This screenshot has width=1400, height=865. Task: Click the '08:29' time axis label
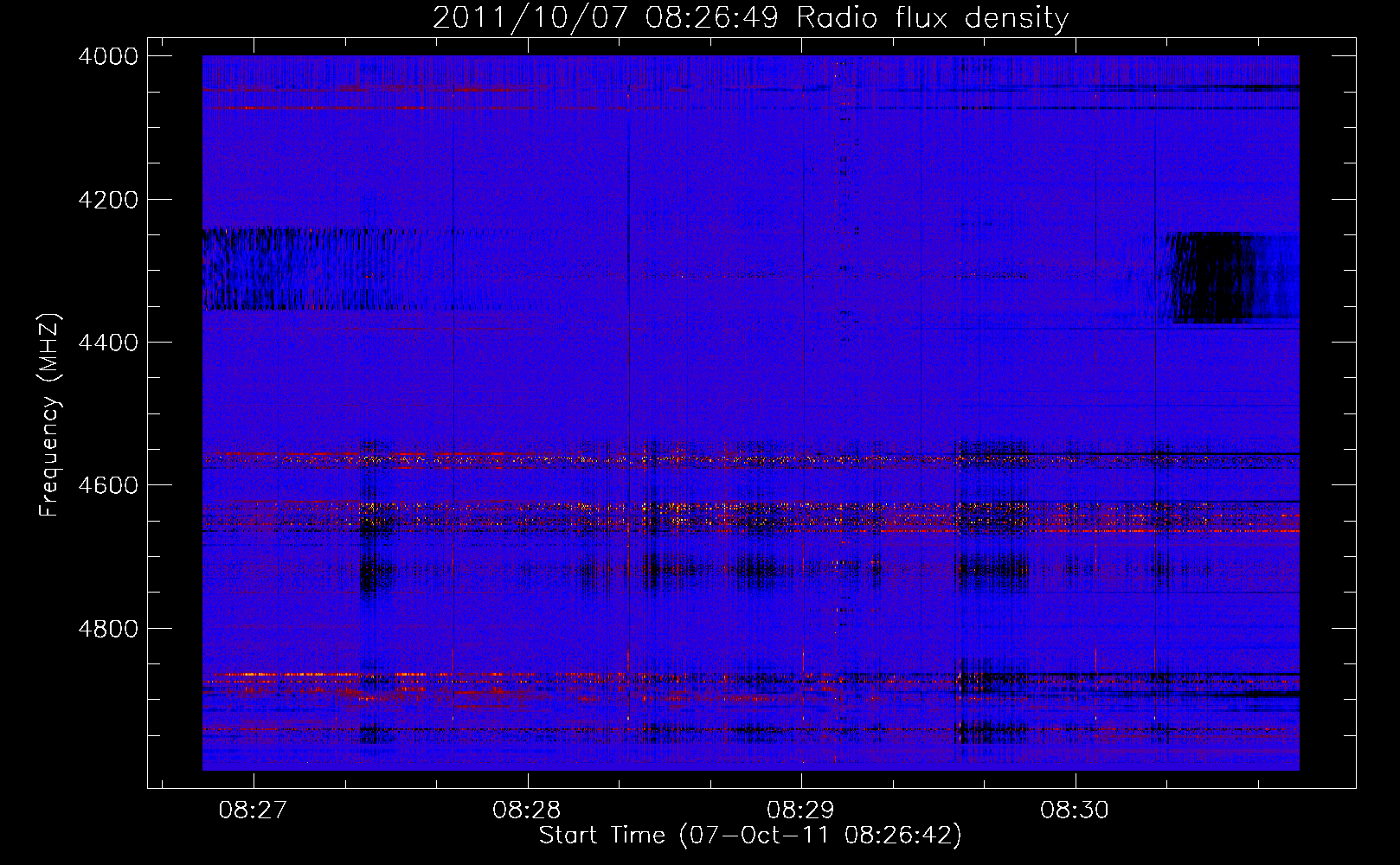[x=800, y=810]
